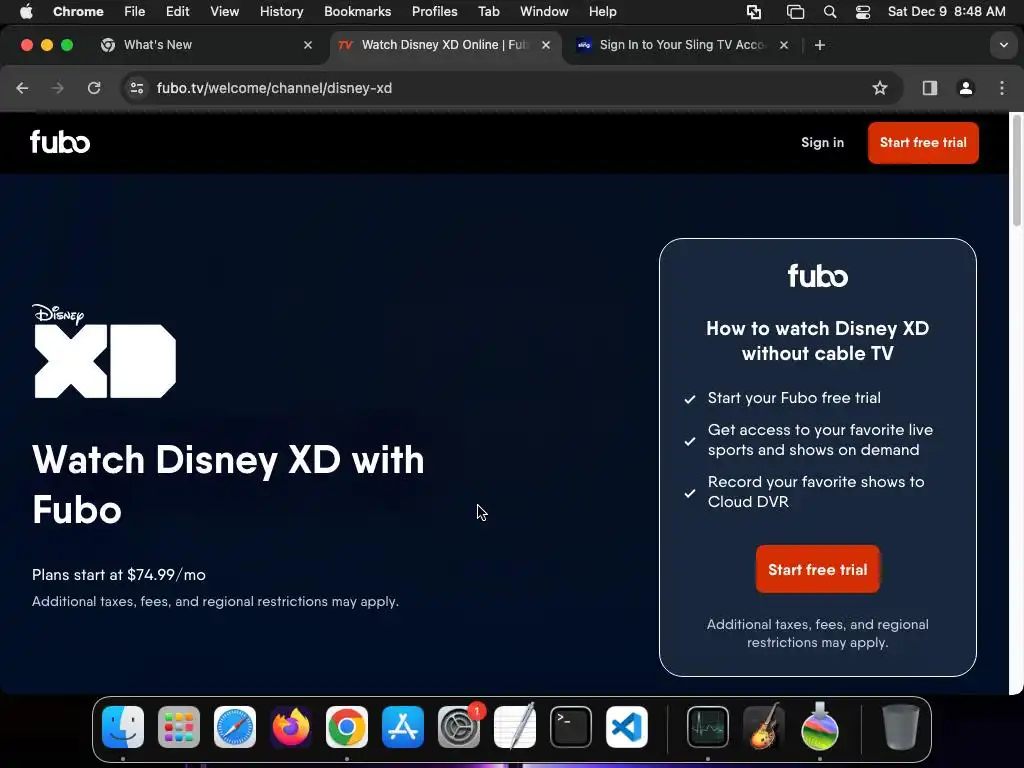Close the Watch Disney XD Online tab
This screenshot has width=1024, height=768.
coord(546,45)
